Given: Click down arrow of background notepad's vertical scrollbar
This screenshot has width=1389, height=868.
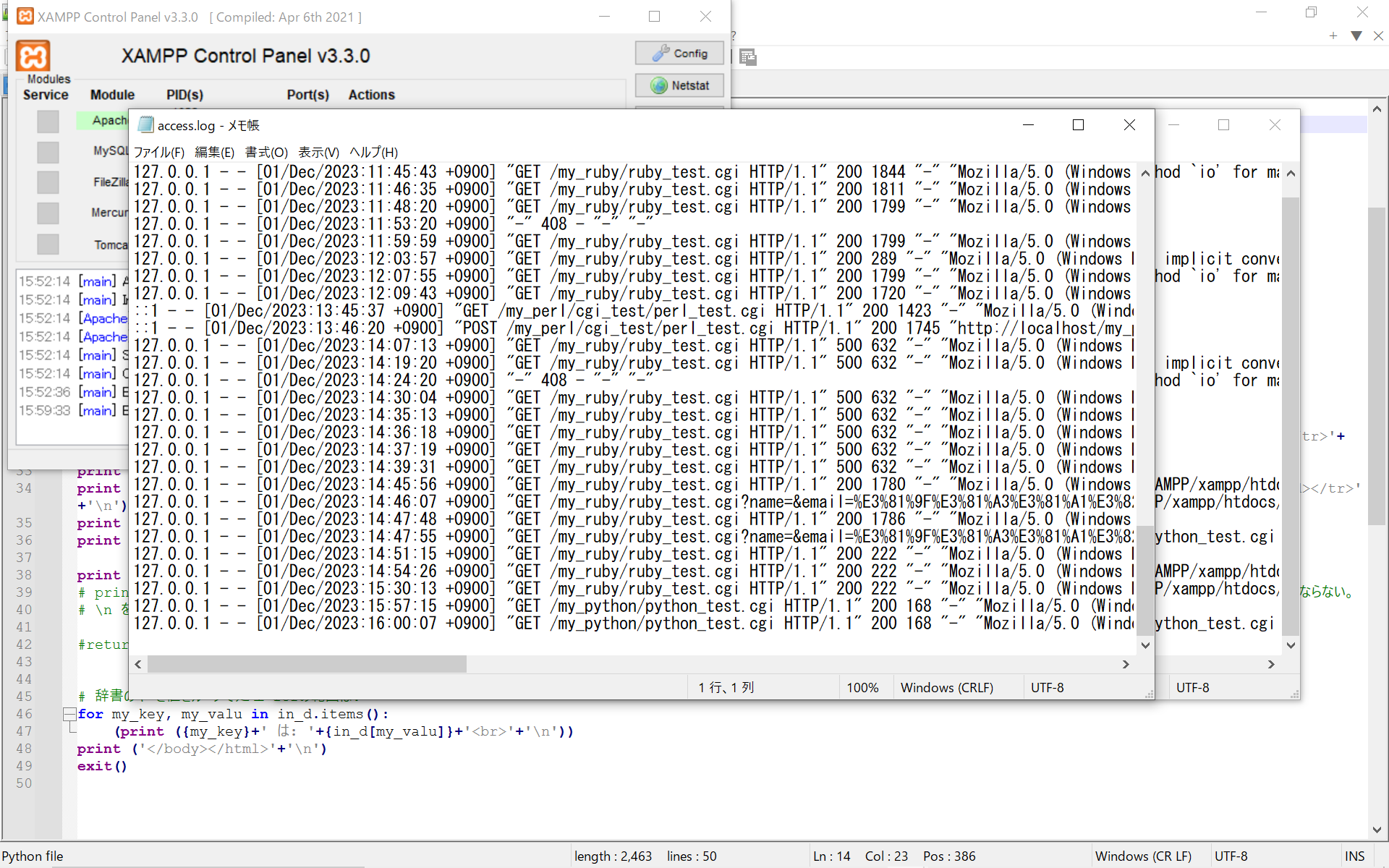Looking at the screenshot, I should (x=1291, y=645).
